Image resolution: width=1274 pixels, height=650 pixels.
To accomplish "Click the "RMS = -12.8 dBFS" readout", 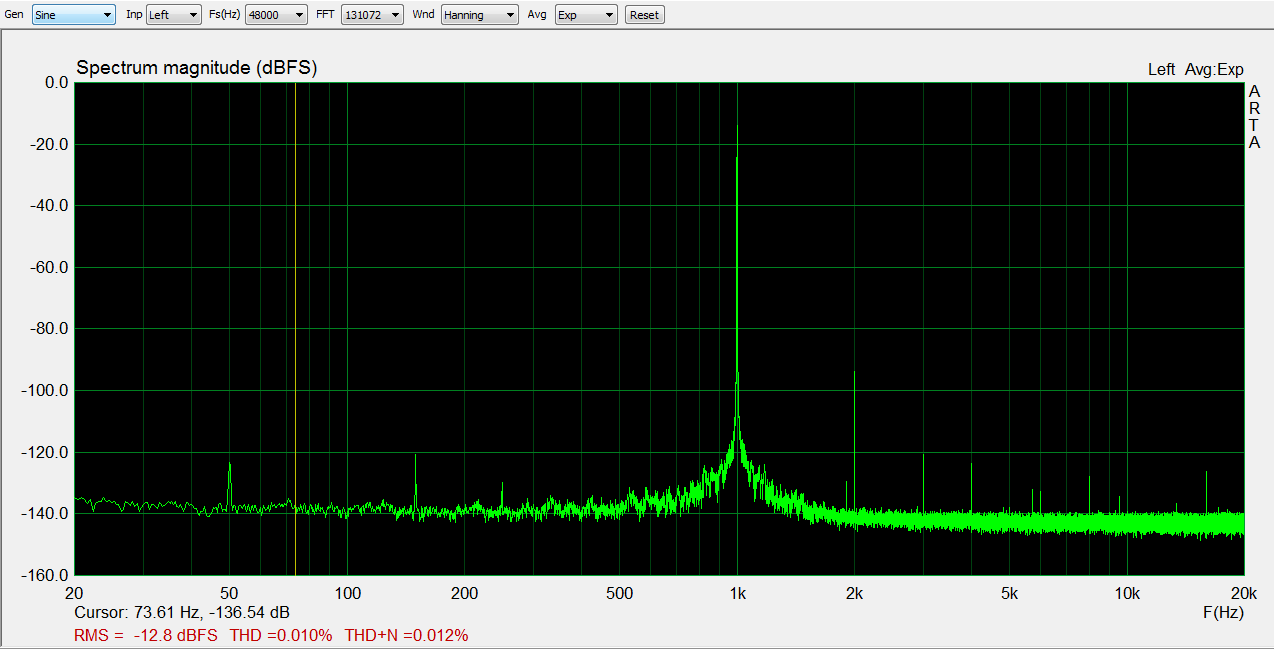I will tap(146, 635).
